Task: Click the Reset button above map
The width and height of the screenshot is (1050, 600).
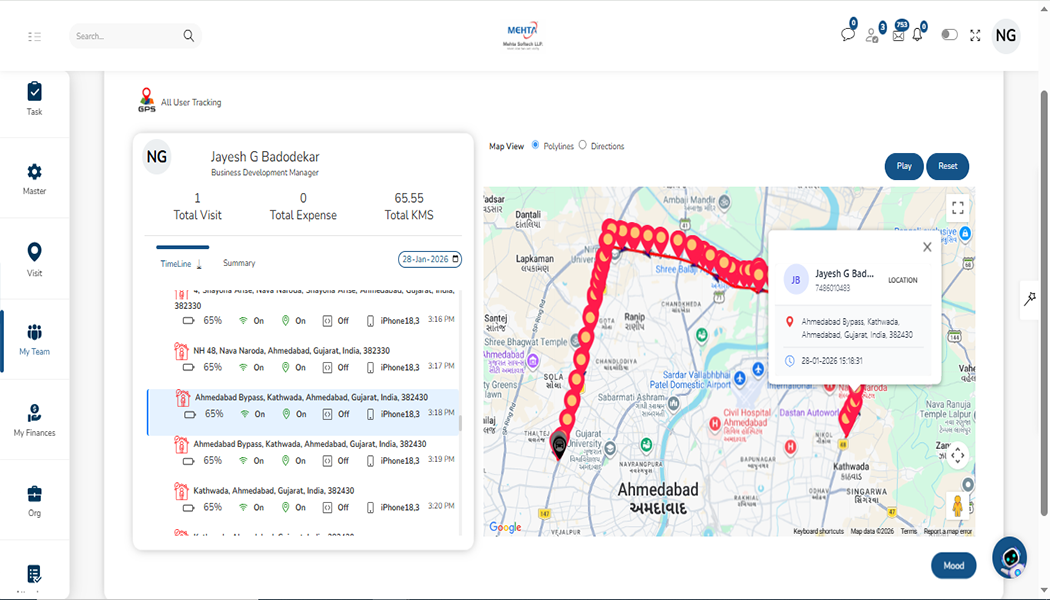Action: (x=947, y=166)
